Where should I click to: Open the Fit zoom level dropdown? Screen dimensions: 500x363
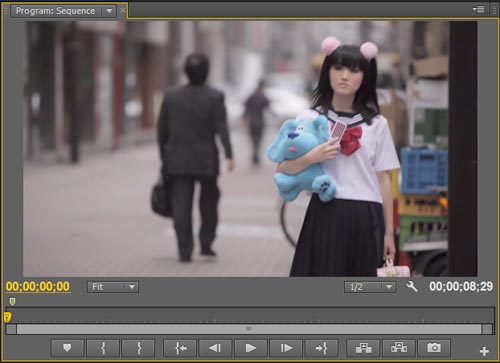[113, 287]
